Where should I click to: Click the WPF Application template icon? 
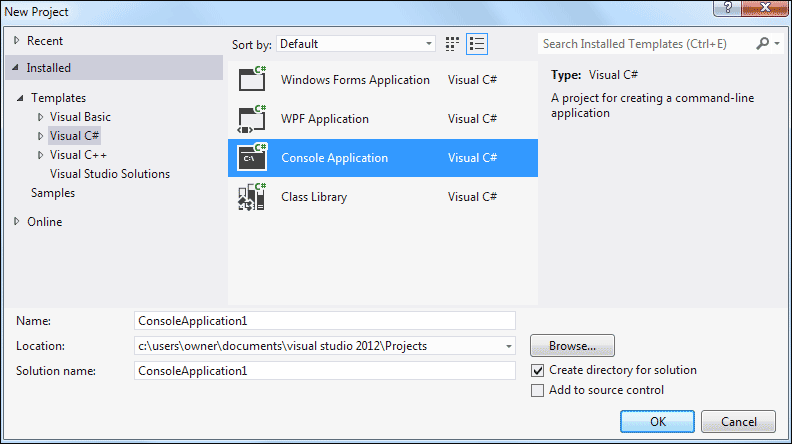(252, 119)
